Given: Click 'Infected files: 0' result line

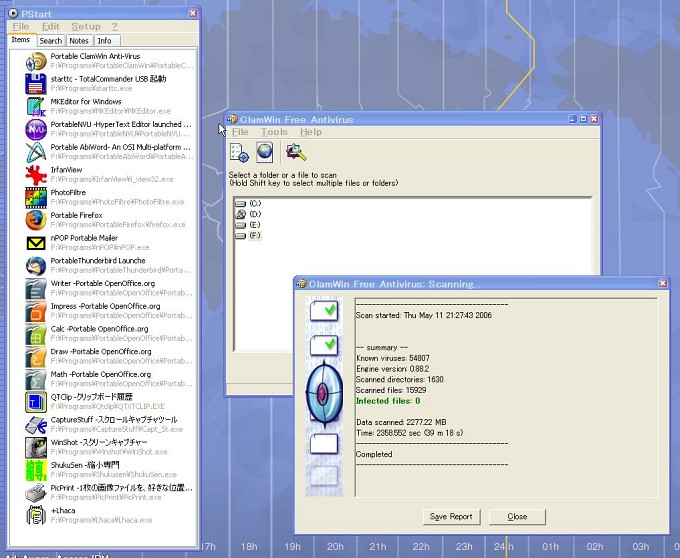Looking at the screenshot, I should [388, 401].
